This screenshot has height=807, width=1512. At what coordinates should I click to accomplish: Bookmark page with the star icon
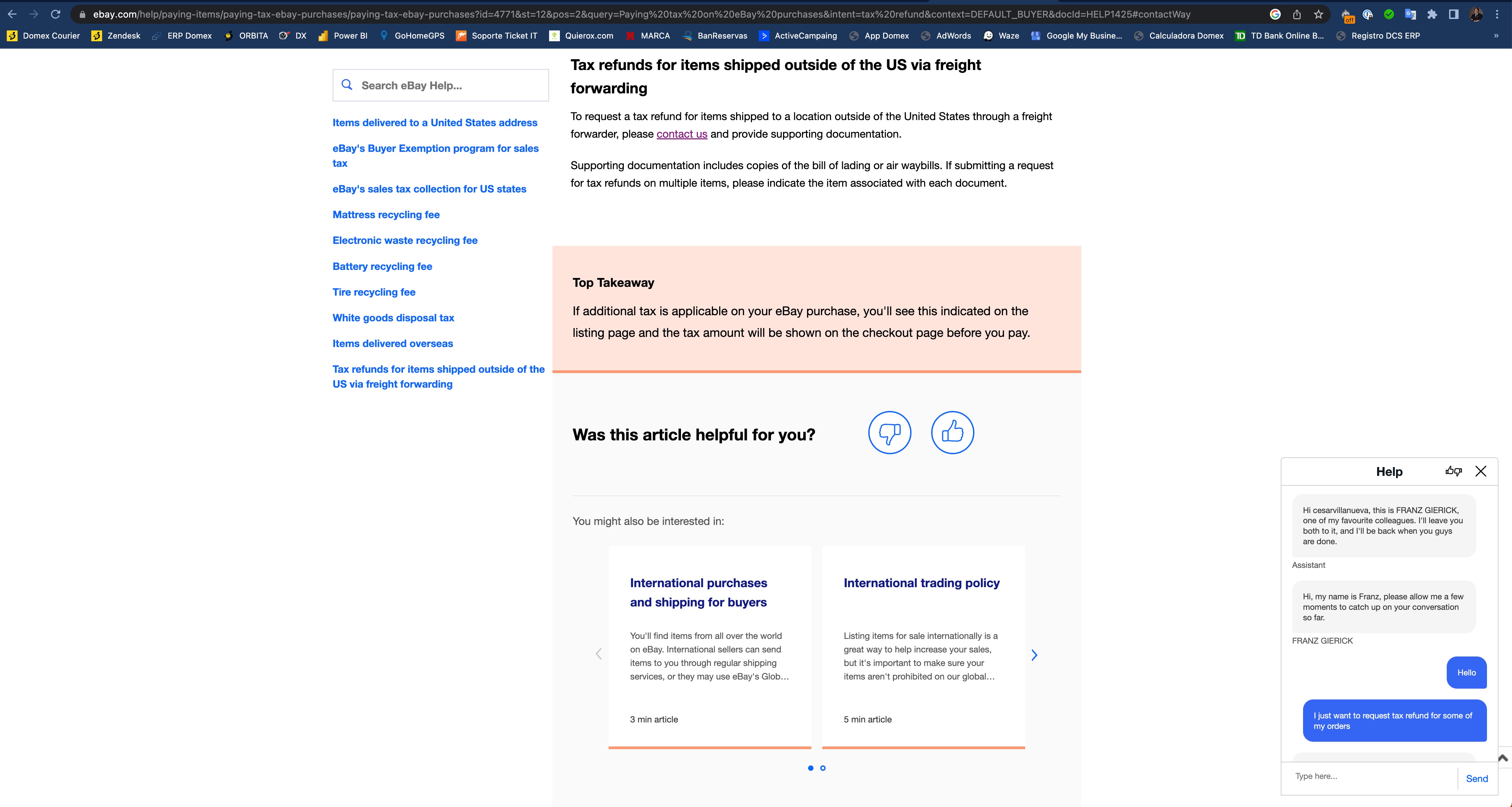click(1318, 14)
